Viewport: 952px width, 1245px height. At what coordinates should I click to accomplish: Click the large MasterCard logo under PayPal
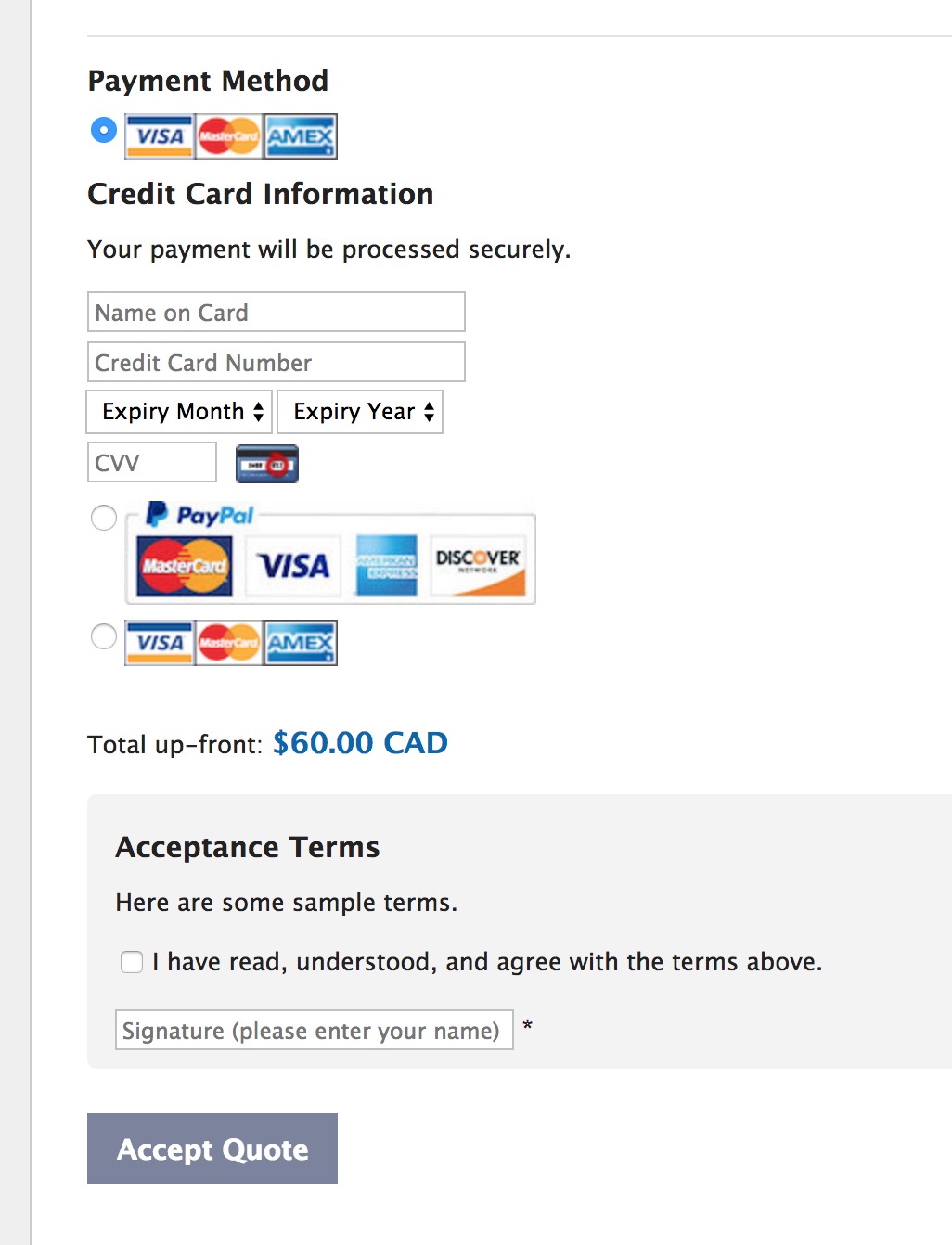(x=185, y=565)
